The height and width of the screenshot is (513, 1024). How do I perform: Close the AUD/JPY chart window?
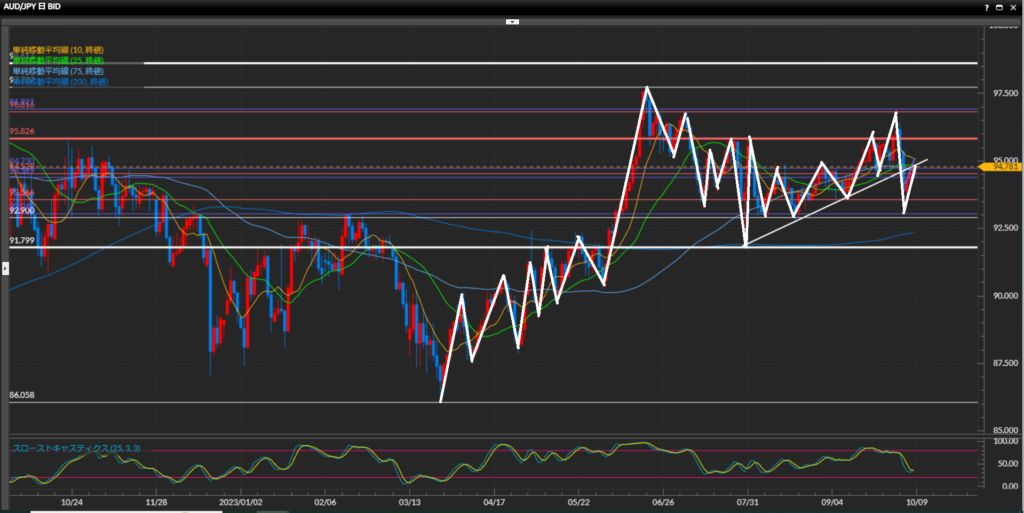pos(1014,6)
